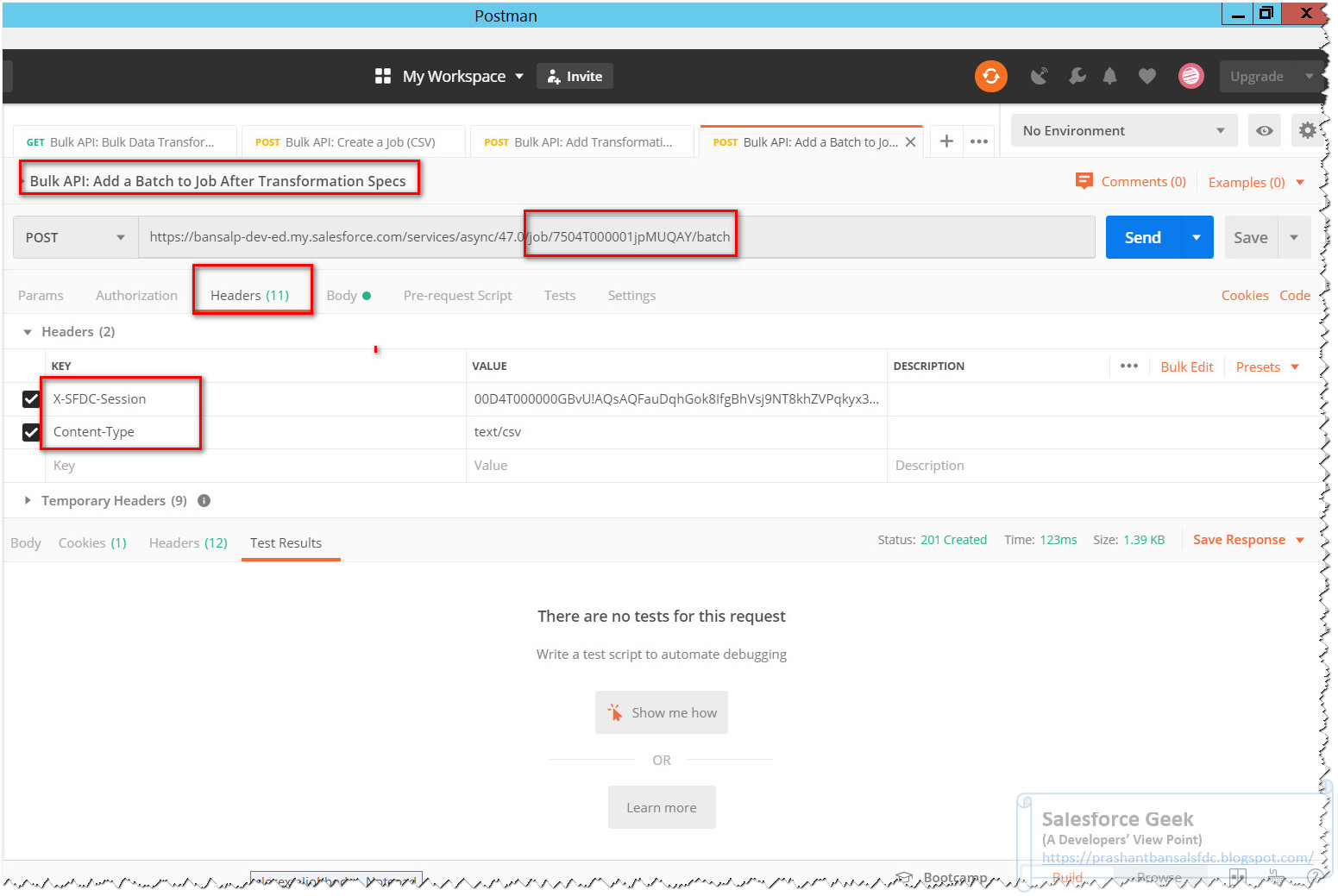Click the Show me how button
The width and height of the screenshot is (1338, 896).
tap(662, 712)
